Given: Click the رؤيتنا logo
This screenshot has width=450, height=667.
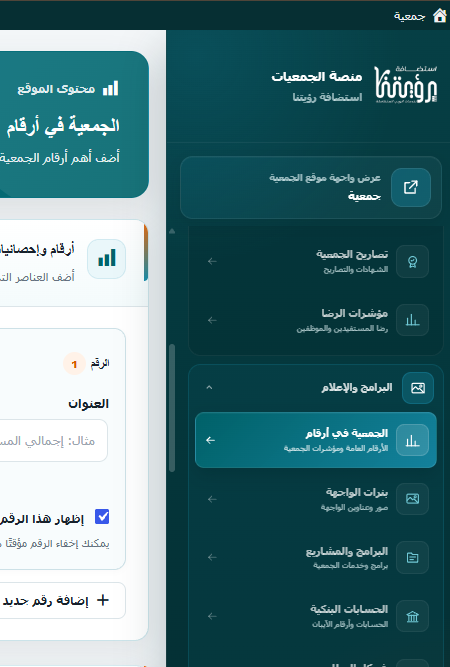Looking at the screenshot, I should [x=406, y=85].
